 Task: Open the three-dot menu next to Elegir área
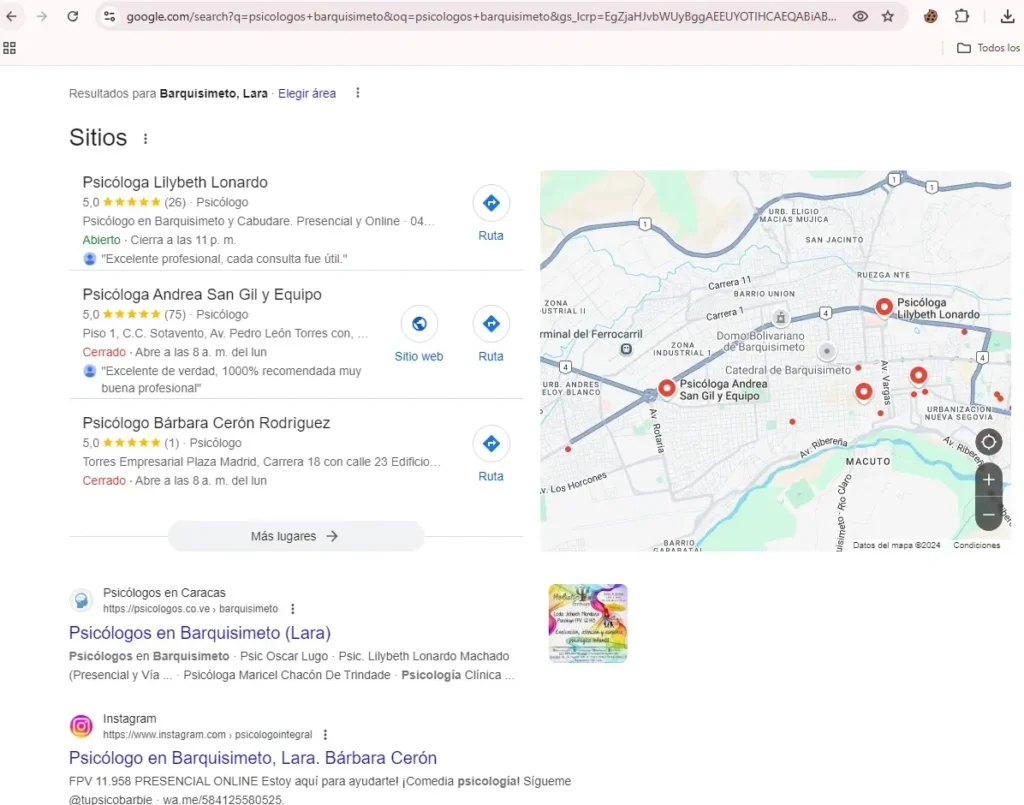[x=357, y=93]
